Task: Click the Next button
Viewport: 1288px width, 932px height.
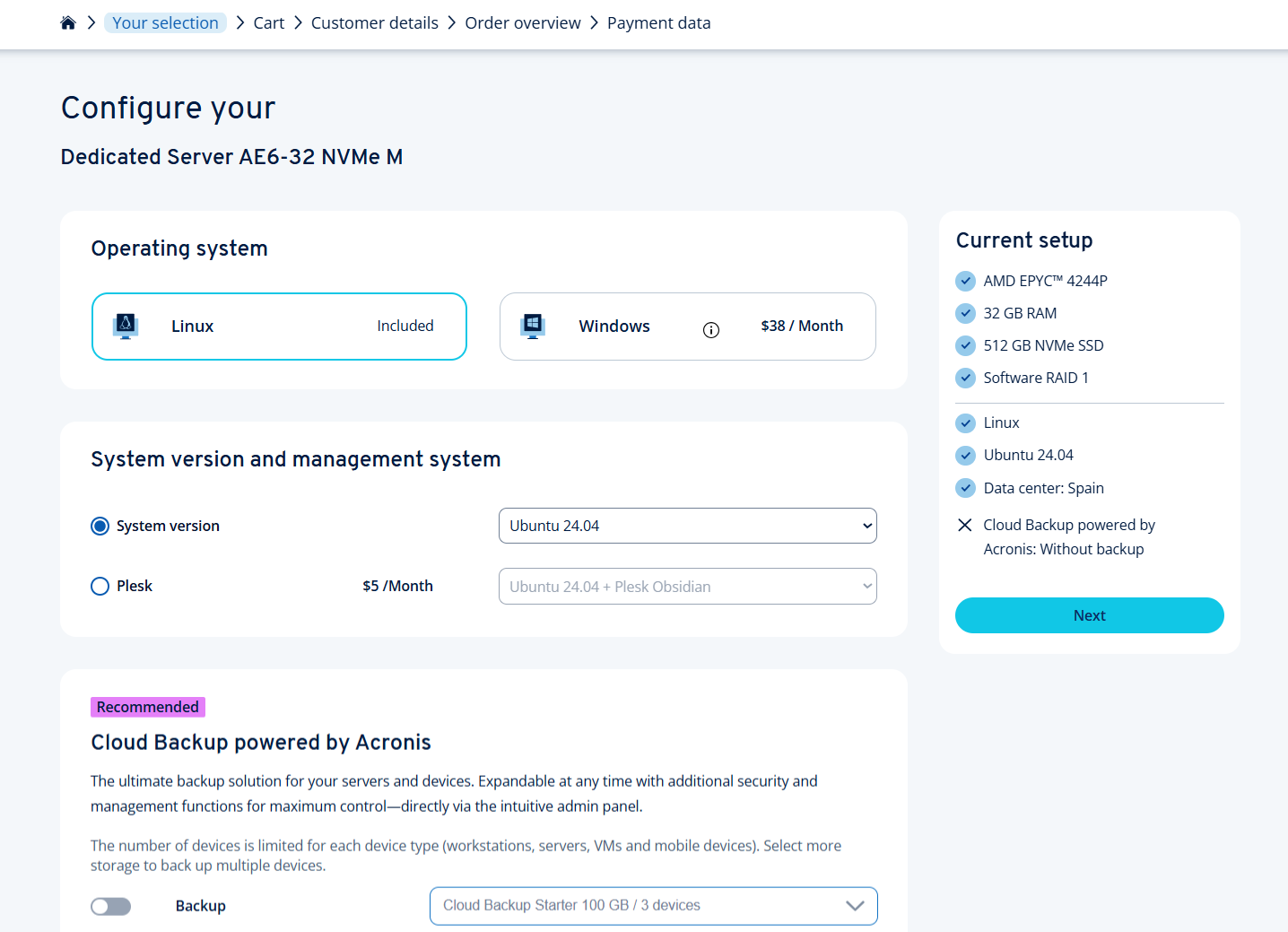Action: pyautogui.click(x=1090, y=615)
